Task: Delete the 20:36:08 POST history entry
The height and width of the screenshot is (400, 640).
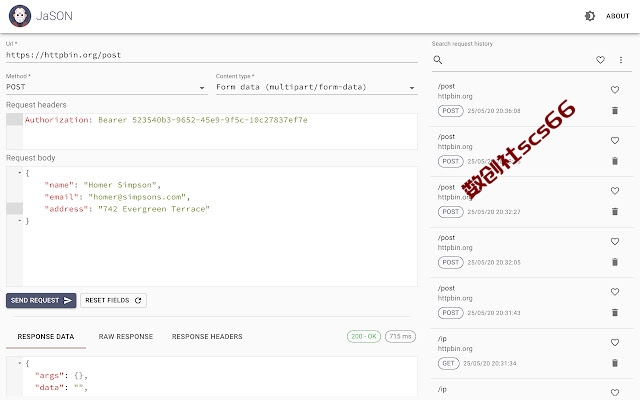Action: [x=615, y=110]
